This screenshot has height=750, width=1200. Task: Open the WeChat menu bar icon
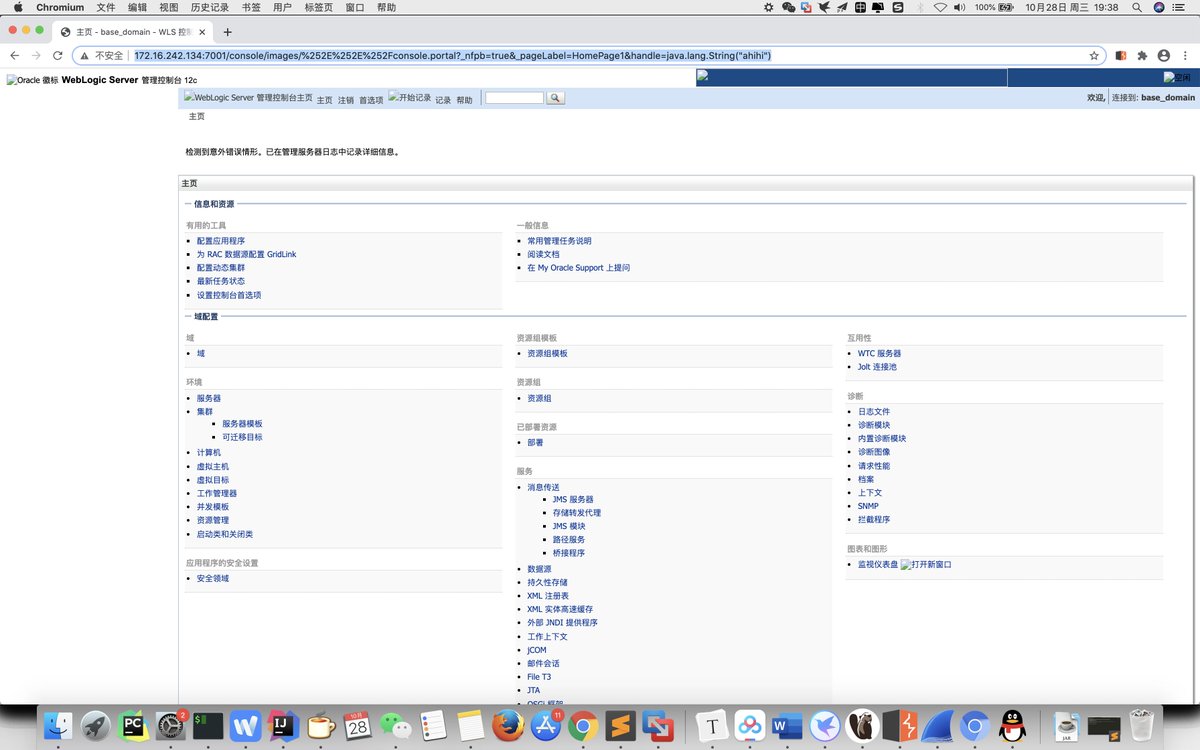tap(788, 7)
